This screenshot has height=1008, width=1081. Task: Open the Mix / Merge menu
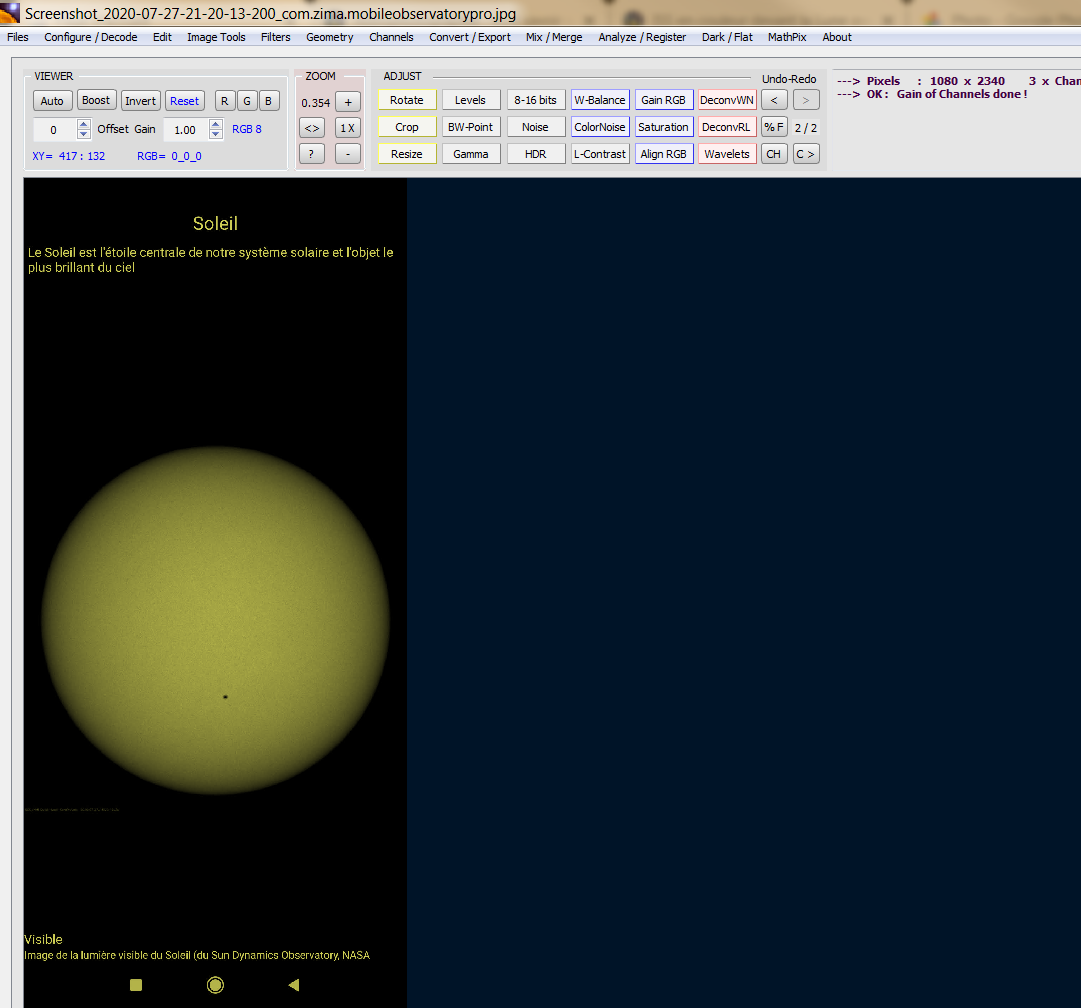[554, 37]
